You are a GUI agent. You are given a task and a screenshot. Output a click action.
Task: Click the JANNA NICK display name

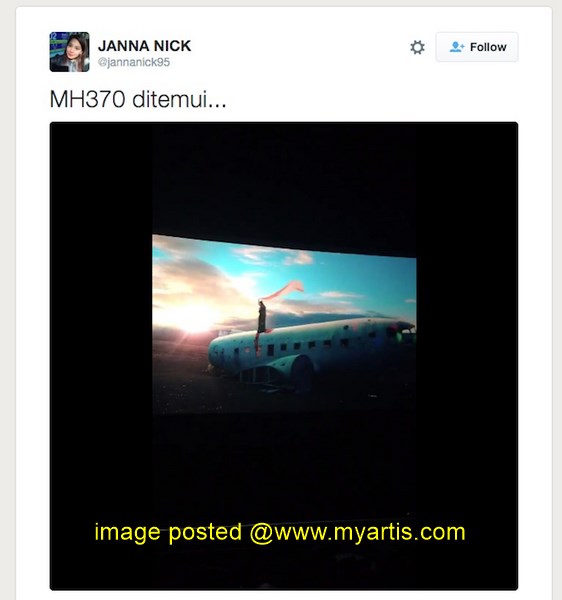pos(144,46)
